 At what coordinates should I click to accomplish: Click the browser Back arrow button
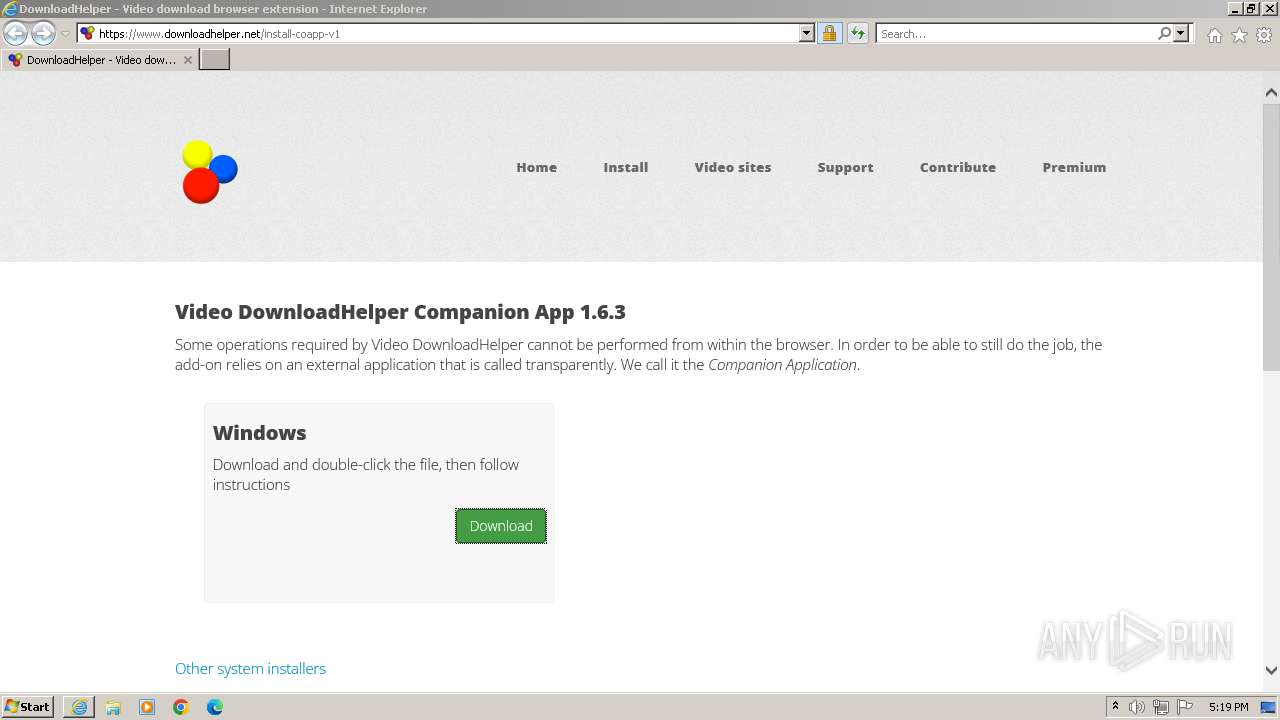click(x=16, y=34)
